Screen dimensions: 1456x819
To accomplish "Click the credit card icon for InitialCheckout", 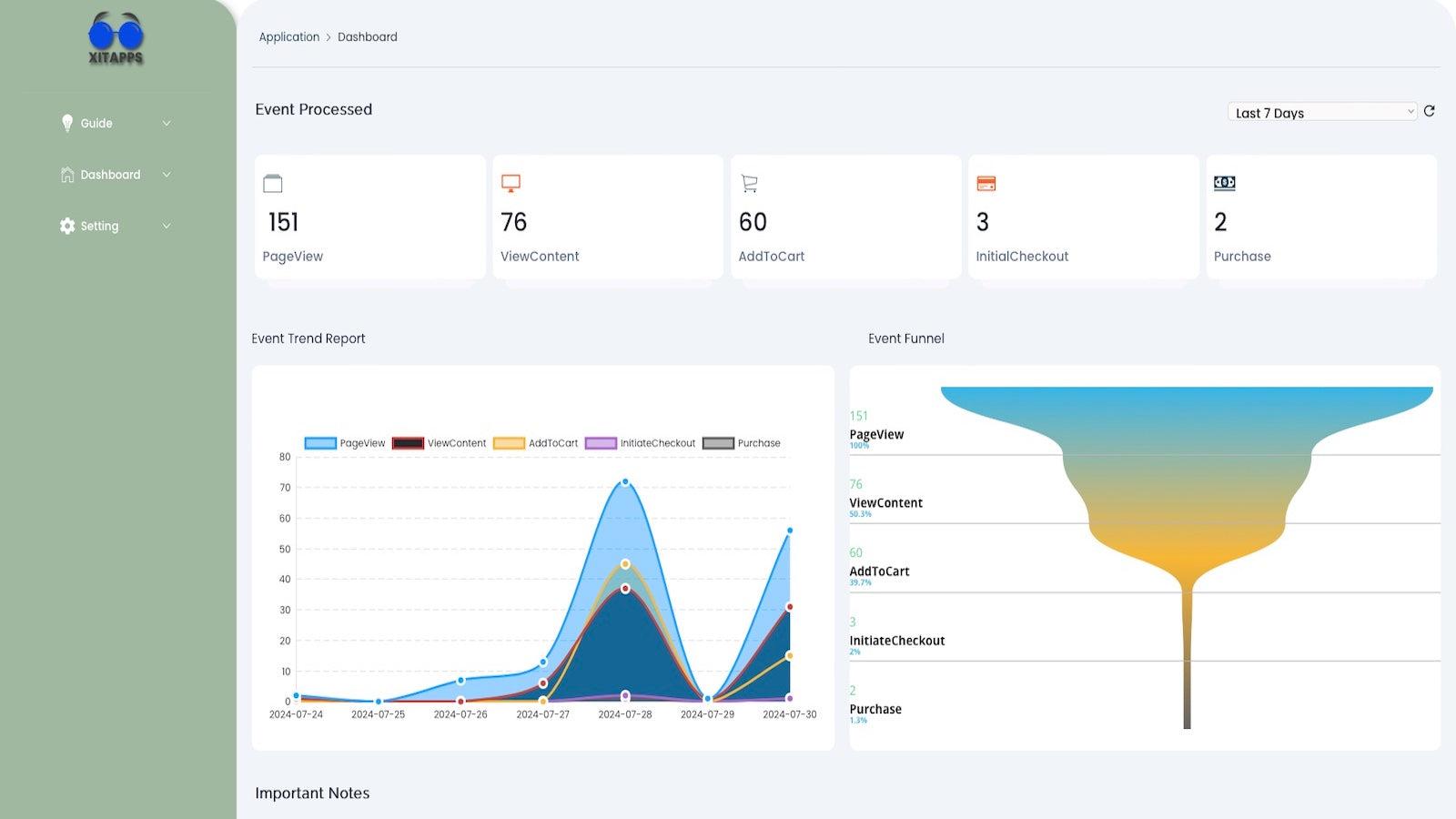I will 986,183.
